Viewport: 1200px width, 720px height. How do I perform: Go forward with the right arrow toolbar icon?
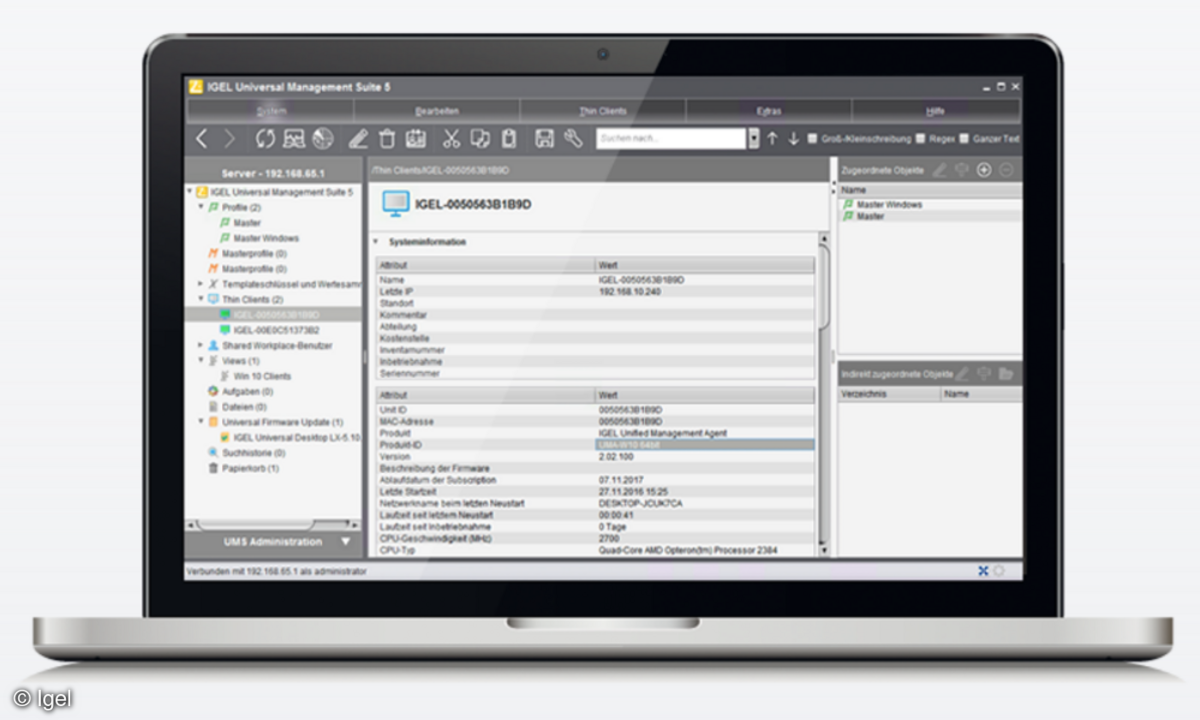pos(230,139)
